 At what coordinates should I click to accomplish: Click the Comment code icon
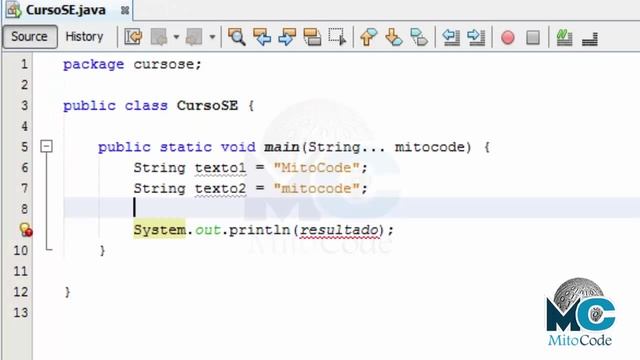(x=564, y=37)
